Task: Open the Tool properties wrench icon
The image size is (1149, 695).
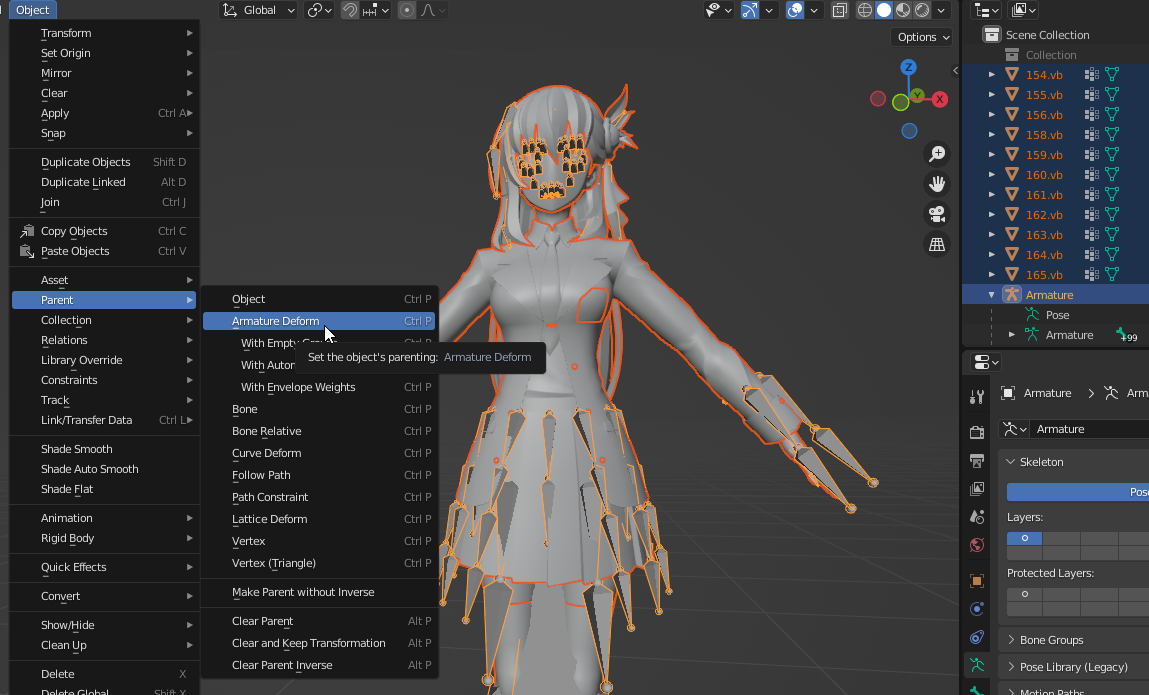Action: [977, 397]
